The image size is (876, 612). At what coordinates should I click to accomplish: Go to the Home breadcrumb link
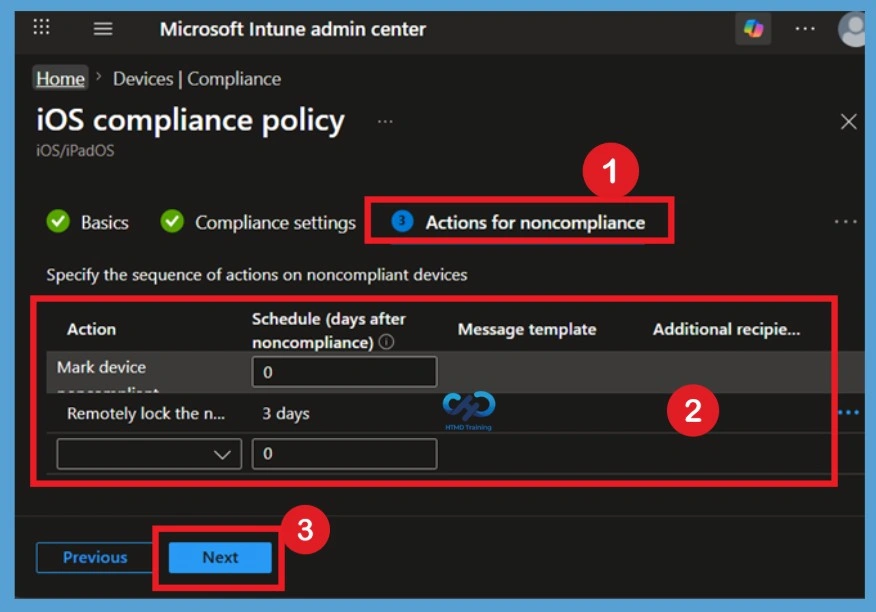pos(60,79)
